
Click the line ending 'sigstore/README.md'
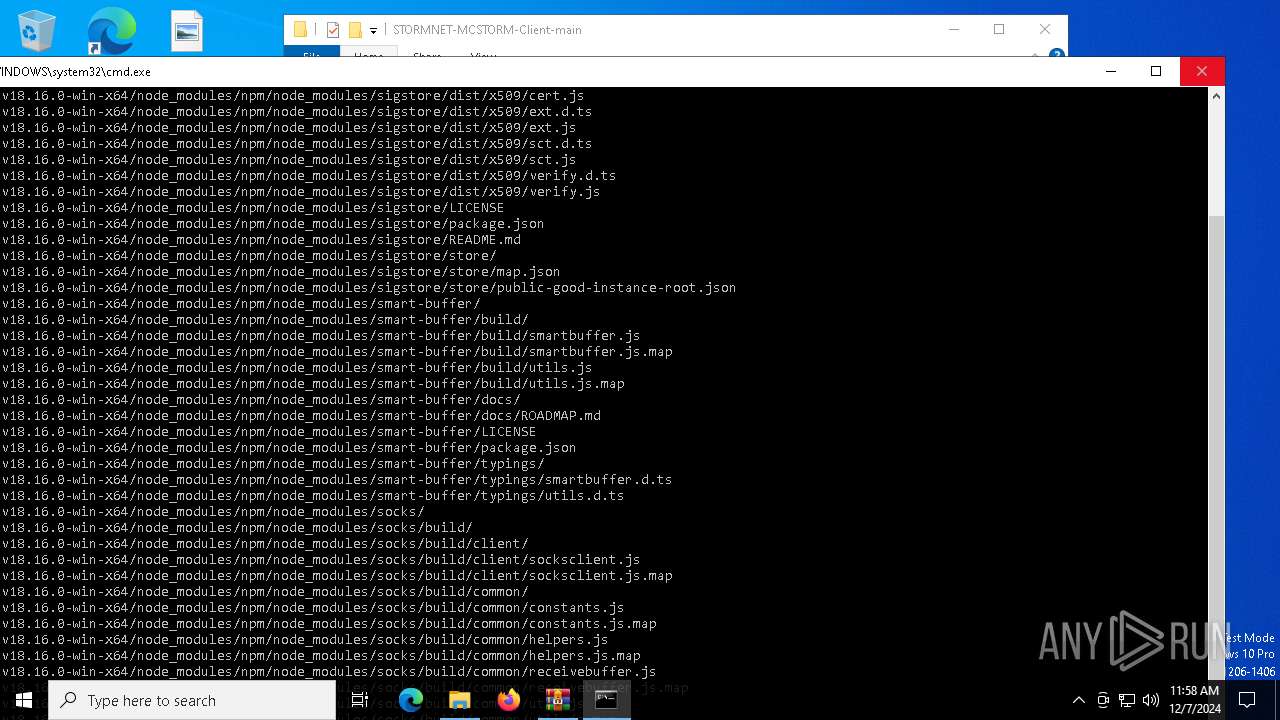coord(261,240)
